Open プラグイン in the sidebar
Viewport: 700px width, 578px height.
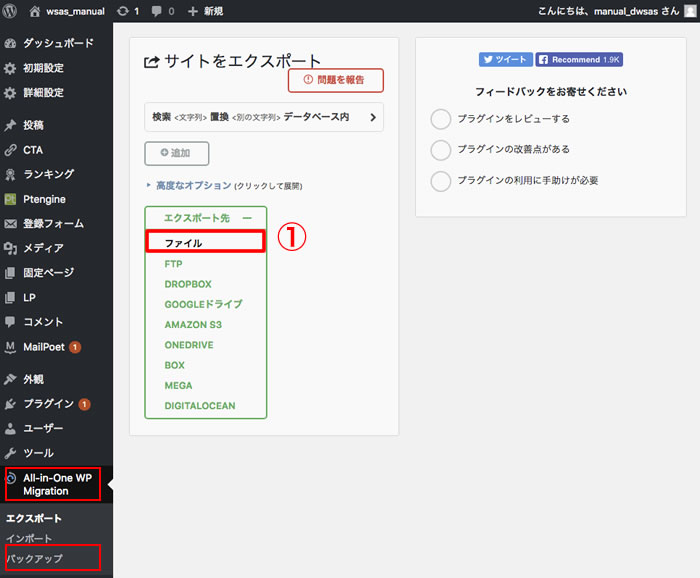(x=48, y=404)
